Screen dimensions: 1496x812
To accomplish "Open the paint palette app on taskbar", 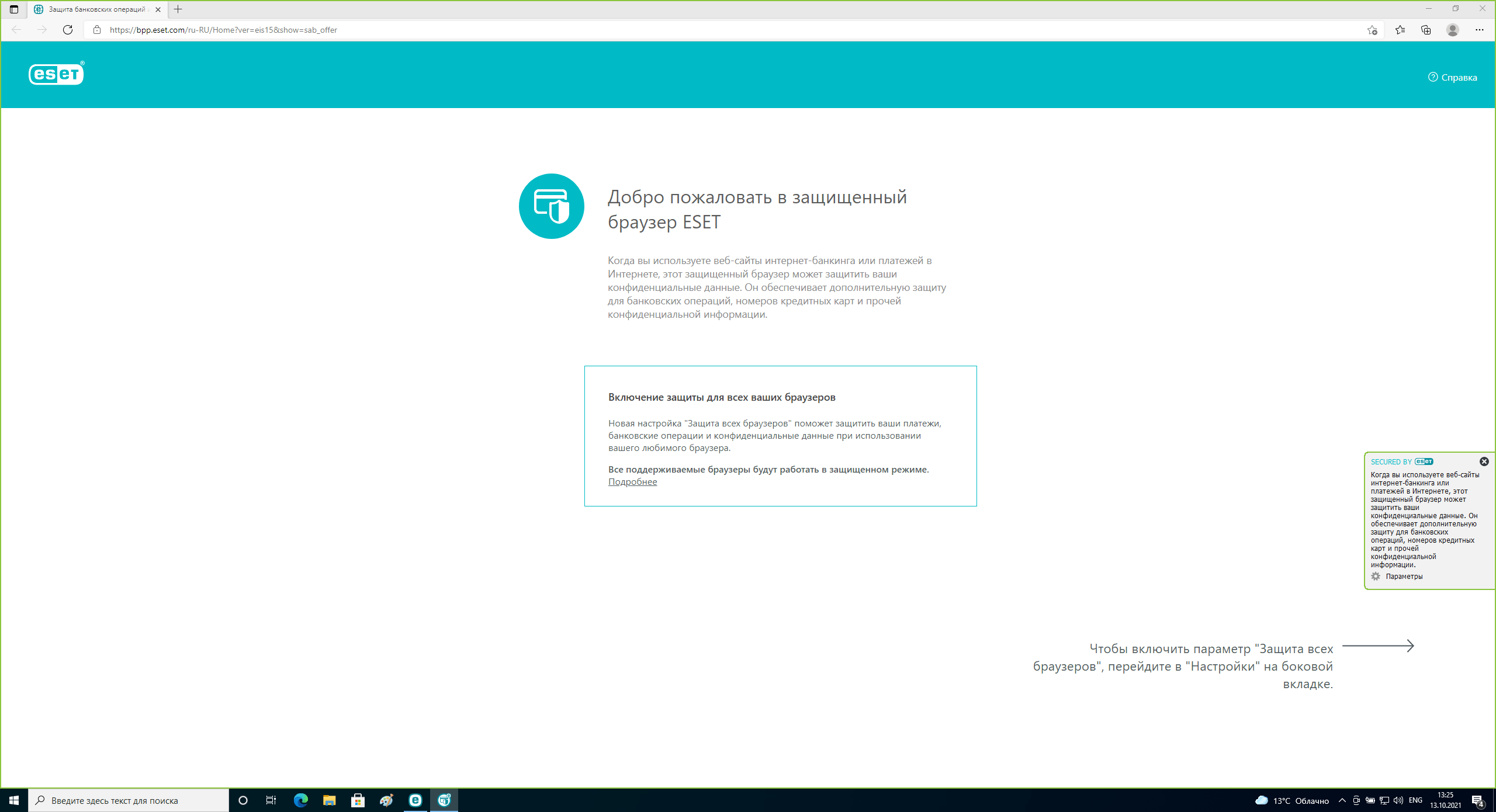I will click(386, 800).
